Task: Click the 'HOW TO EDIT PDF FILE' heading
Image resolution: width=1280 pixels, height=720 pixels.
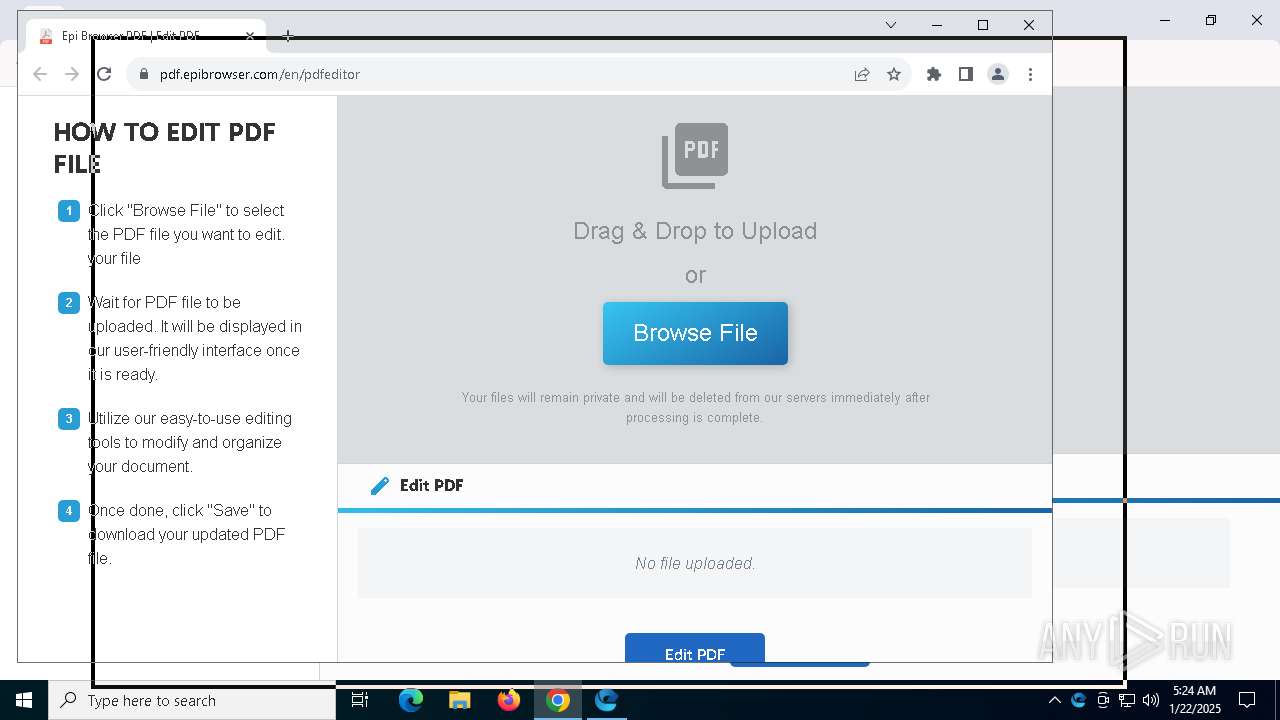Action: 164,148
